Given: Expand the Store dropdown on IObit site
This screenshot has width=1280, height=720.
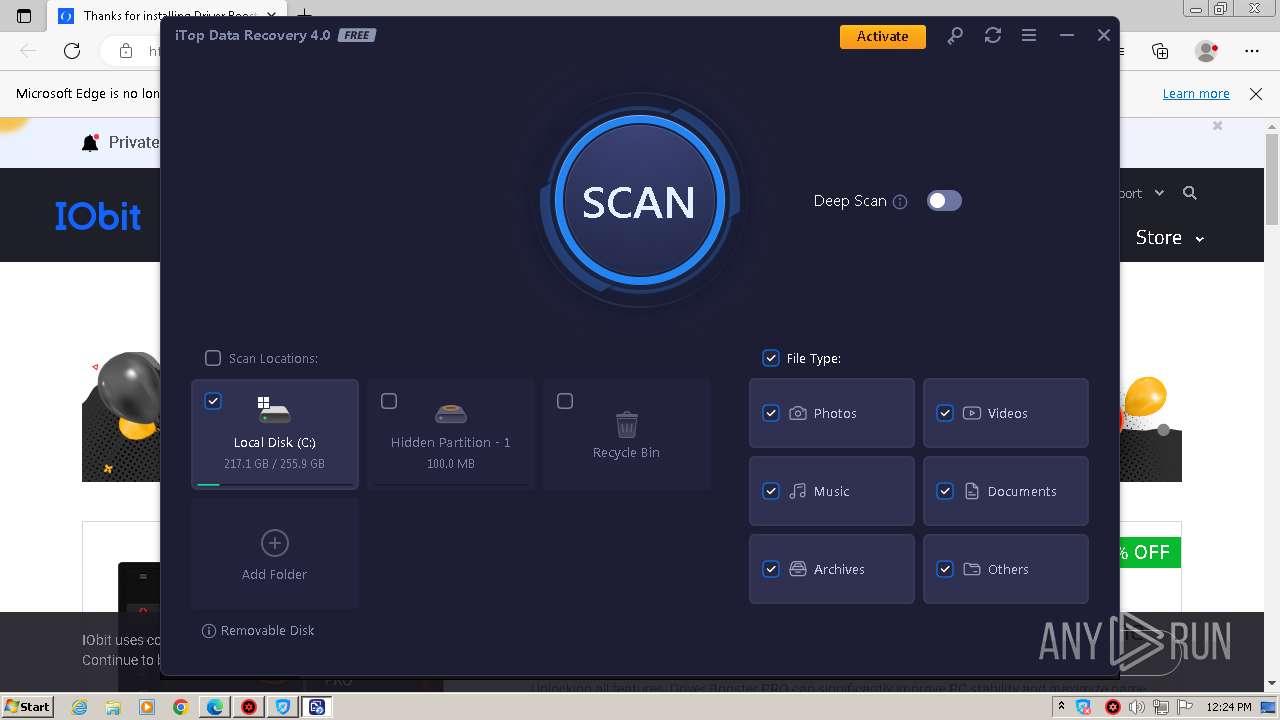Looking at the screenshot, I should click(1170, 238).
